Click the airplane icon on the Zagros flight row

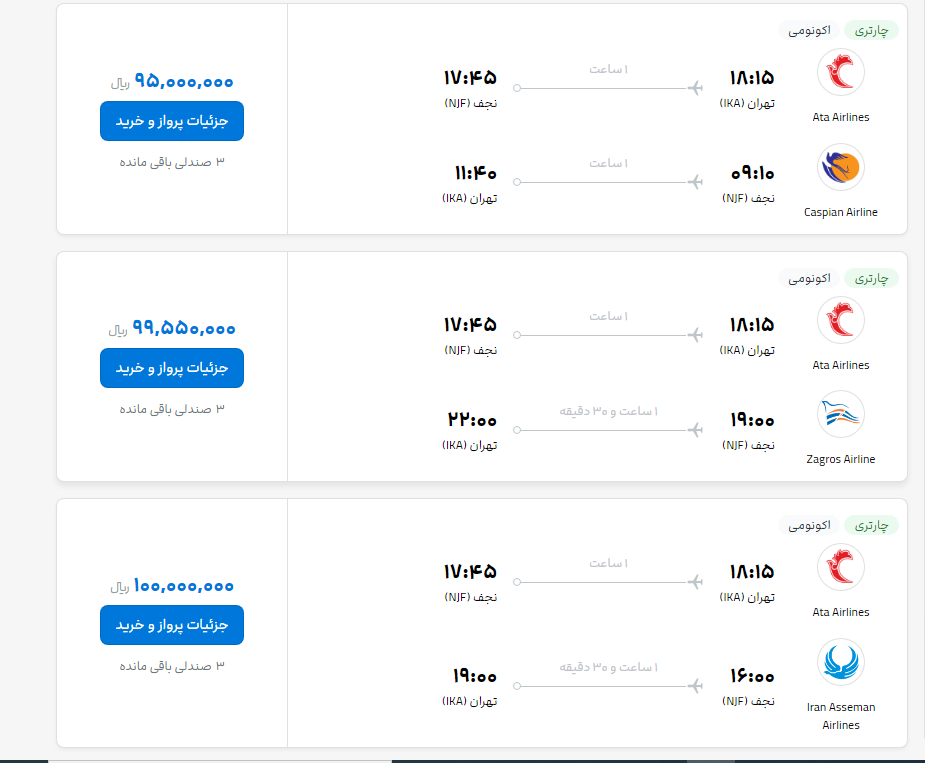696,430
